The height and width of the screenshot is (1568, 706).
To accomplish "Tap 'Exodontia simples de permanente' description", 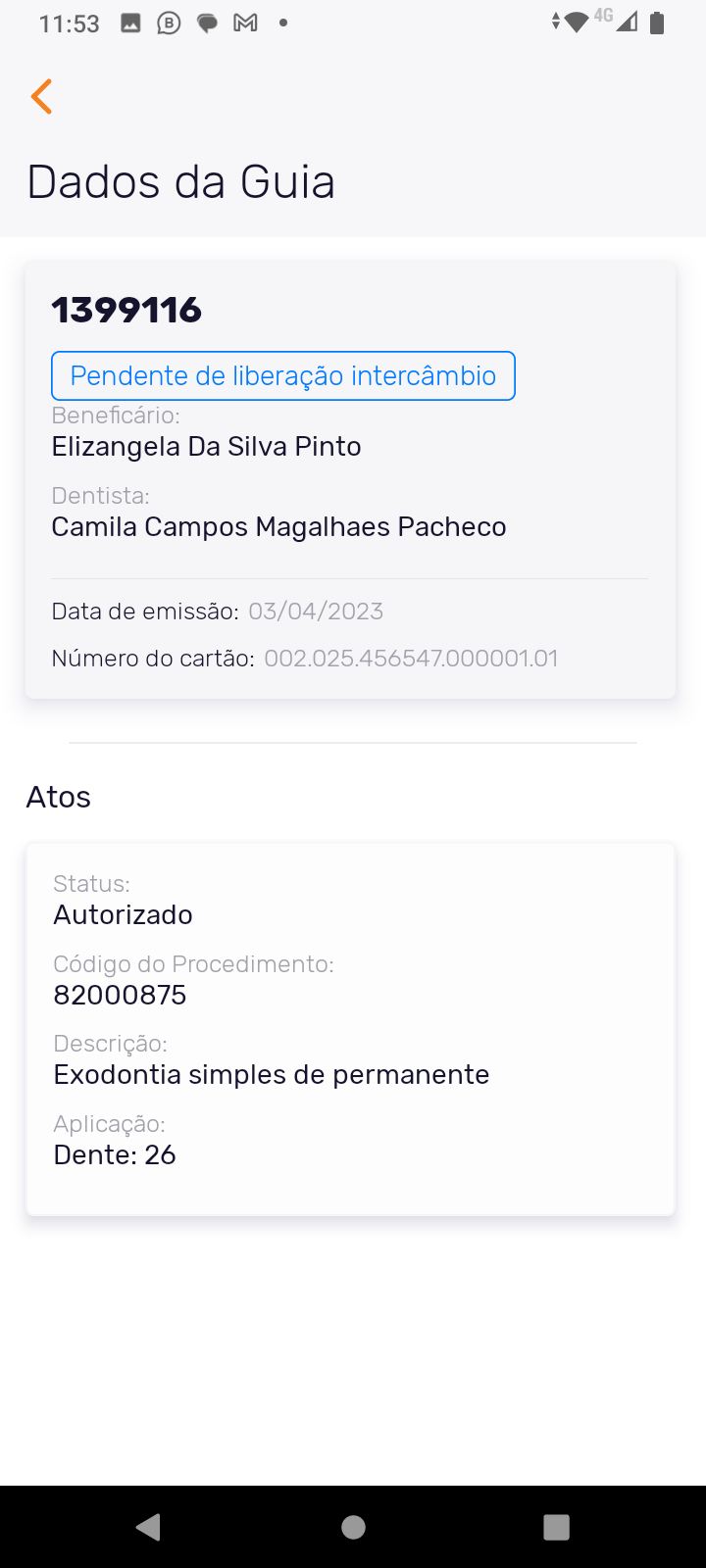I will 271,1075.
